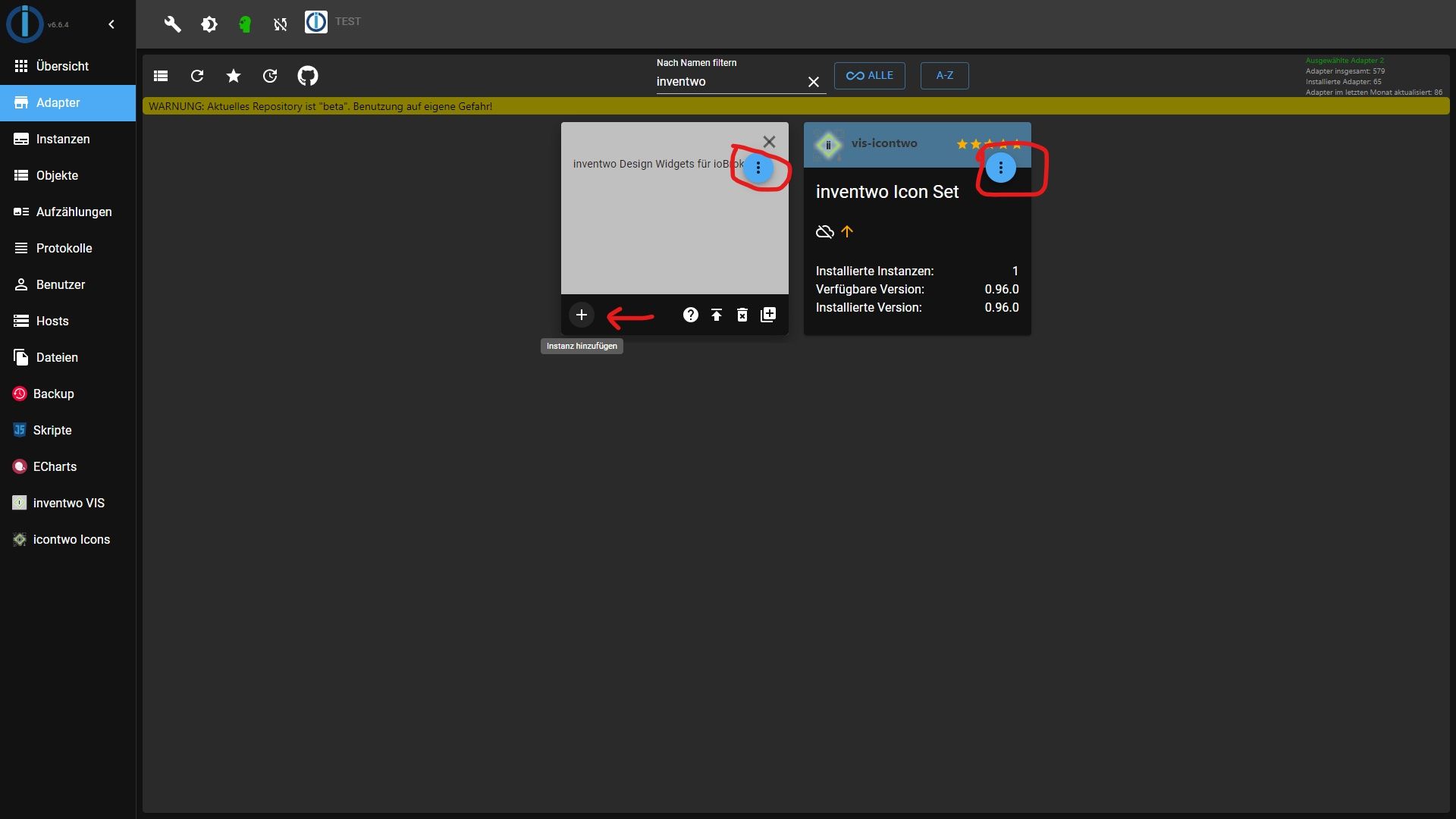Viewport: 1456px width, 819px height.
Task: Open the three-dot menu on vis-icontwo card
Action: (1001, 168)
